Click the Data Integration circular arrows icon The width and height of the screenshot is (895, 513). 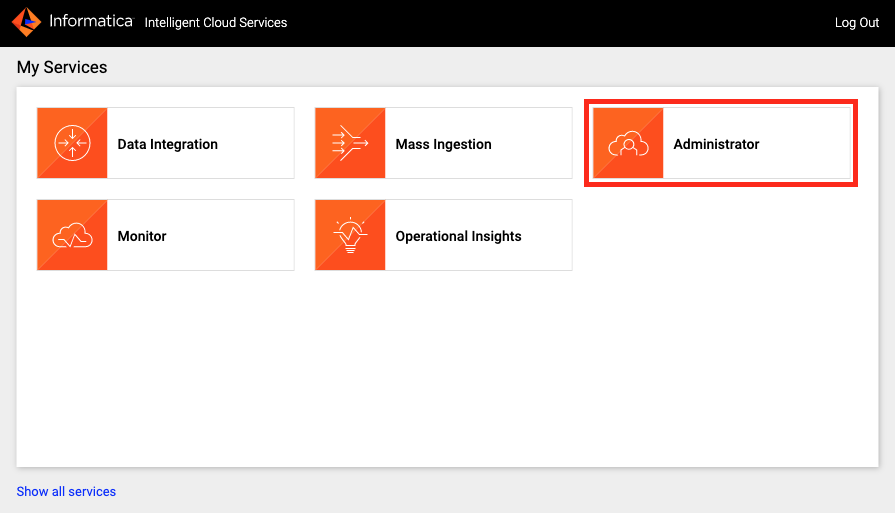click(72, 144)
